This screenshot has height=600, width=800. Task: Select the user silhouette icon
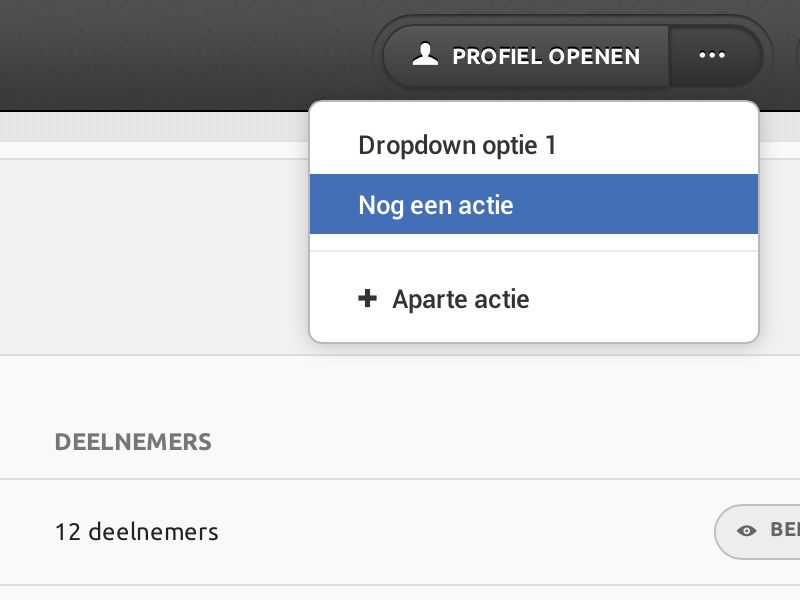424,56
